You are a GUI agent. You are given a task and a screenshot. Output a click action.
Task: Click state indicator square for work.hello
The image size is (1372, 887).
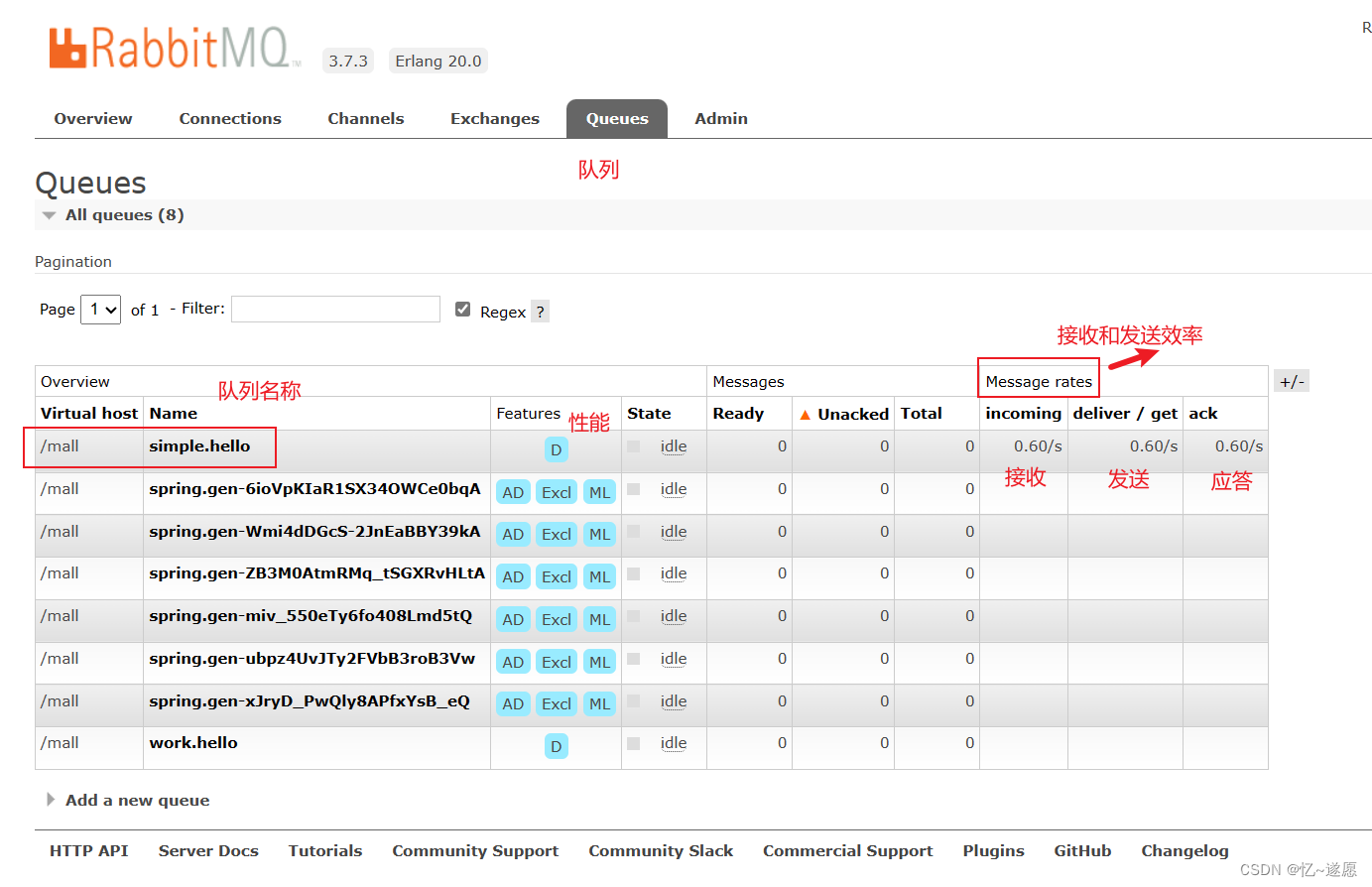pyautogui.click(x=633, y=743)
